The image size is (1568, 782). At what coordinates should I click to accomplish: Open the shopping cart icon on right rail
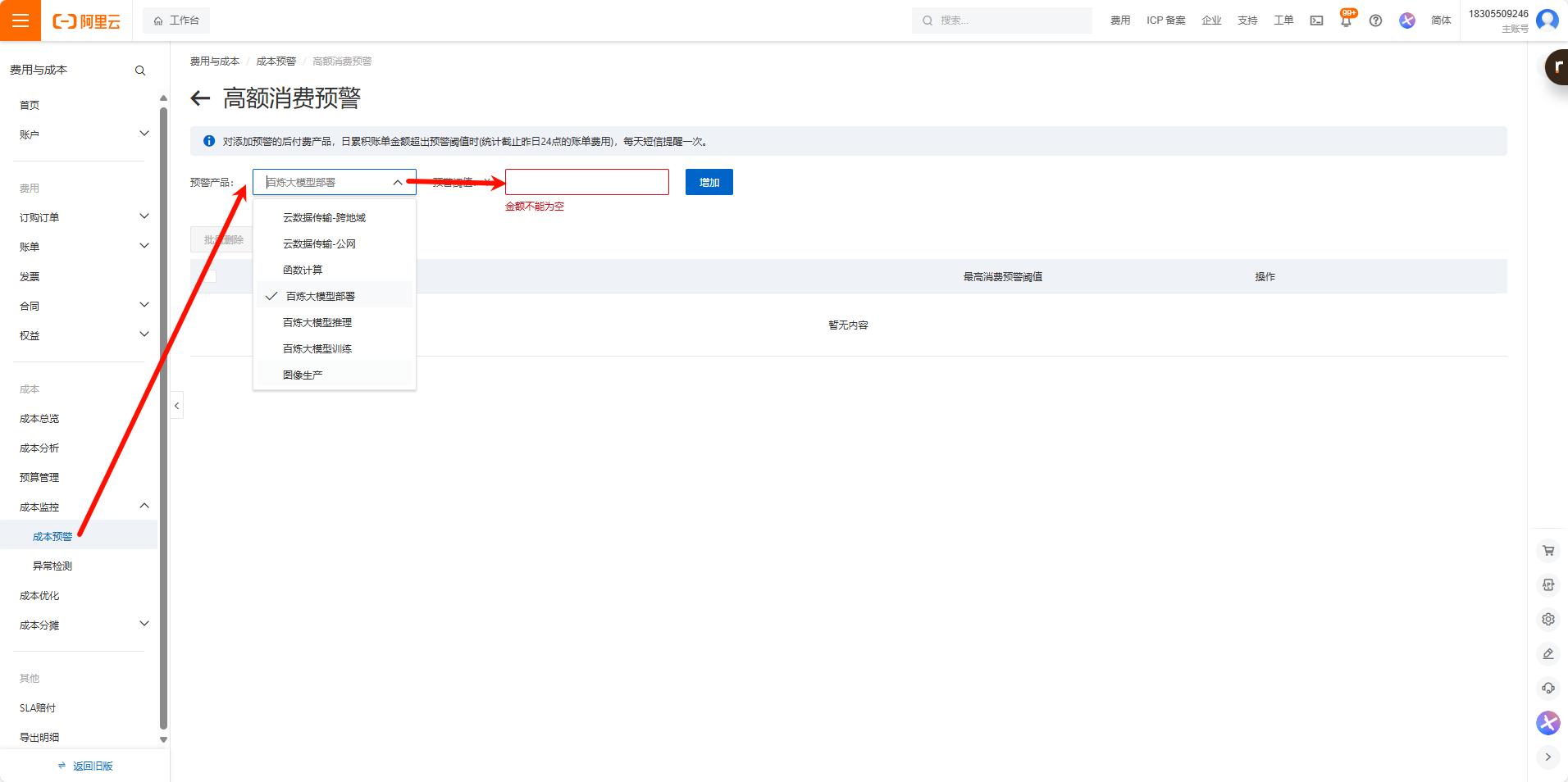(1548, 551)
